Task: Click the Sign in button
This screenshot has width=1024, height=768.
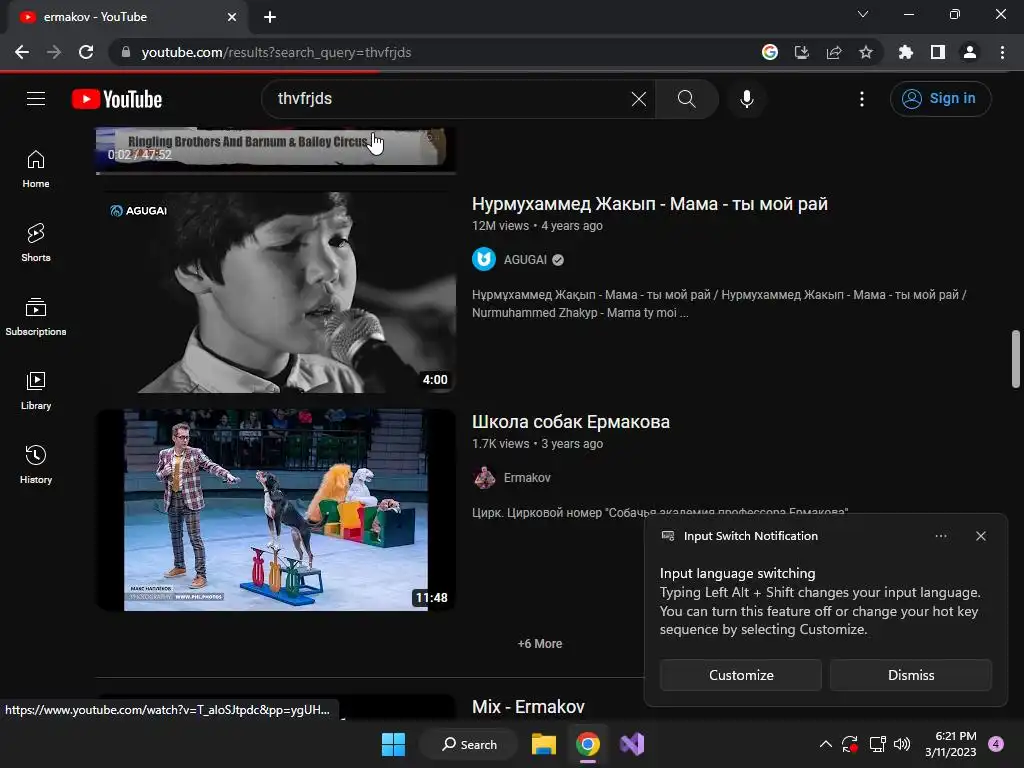Action: (x=940, y=99)
